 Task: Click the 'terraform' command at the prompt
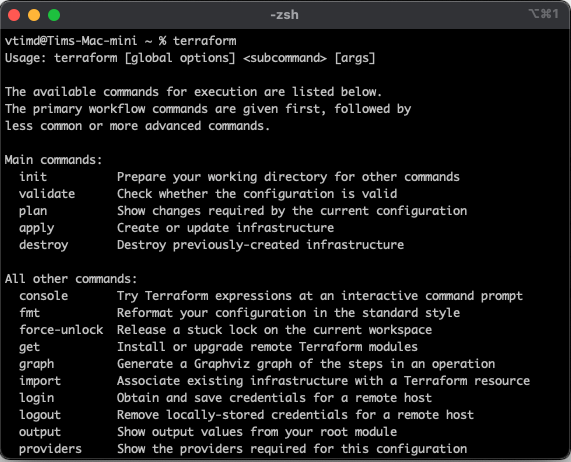[204, 41]
